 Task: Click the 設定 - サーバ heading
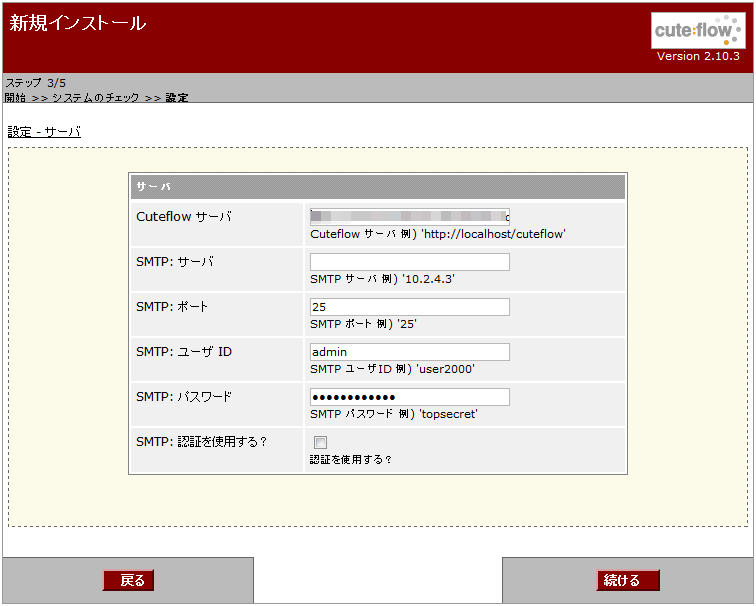coord(44,132)
